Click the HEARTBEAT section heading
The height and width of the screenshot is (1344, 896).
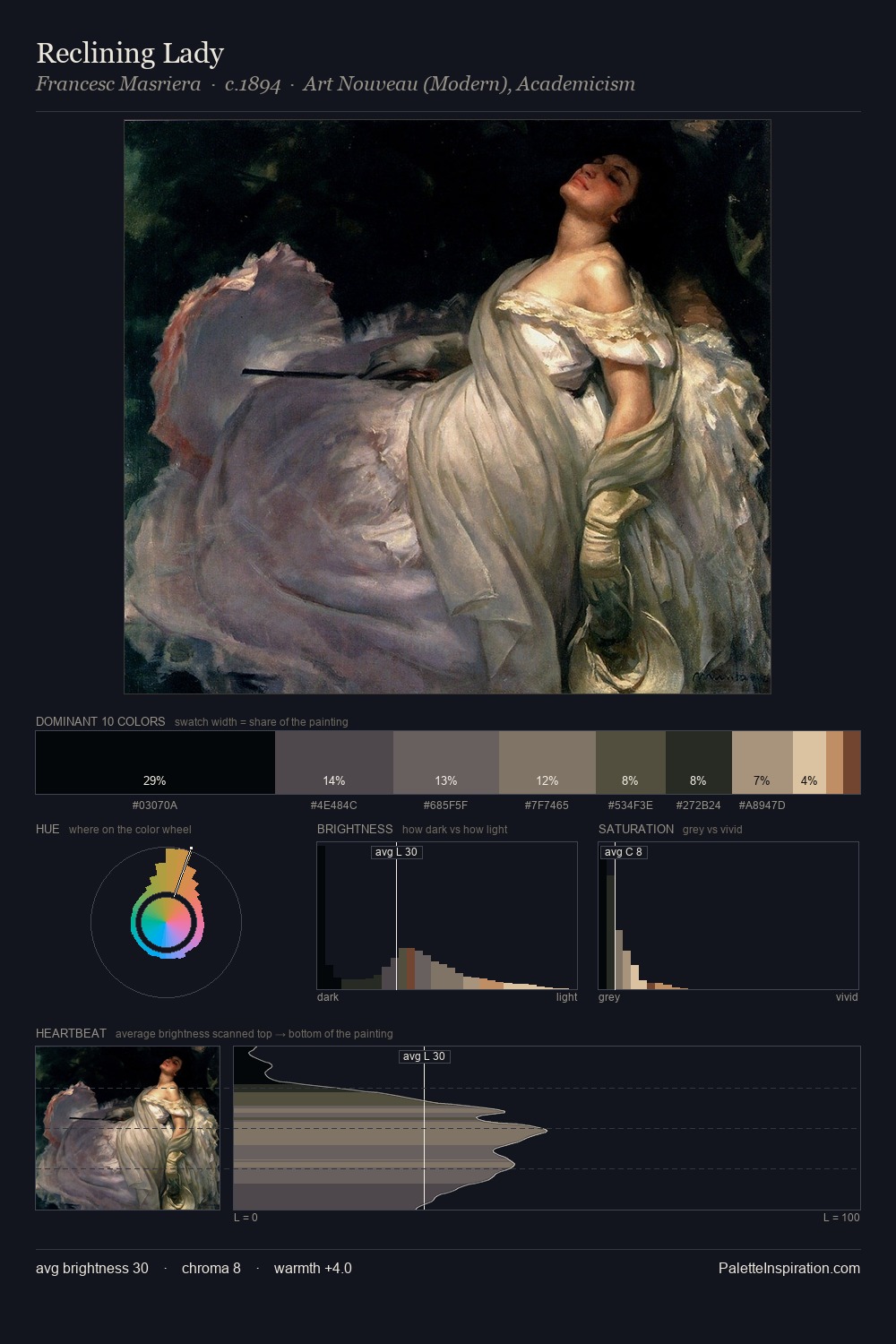(71, 1033)
